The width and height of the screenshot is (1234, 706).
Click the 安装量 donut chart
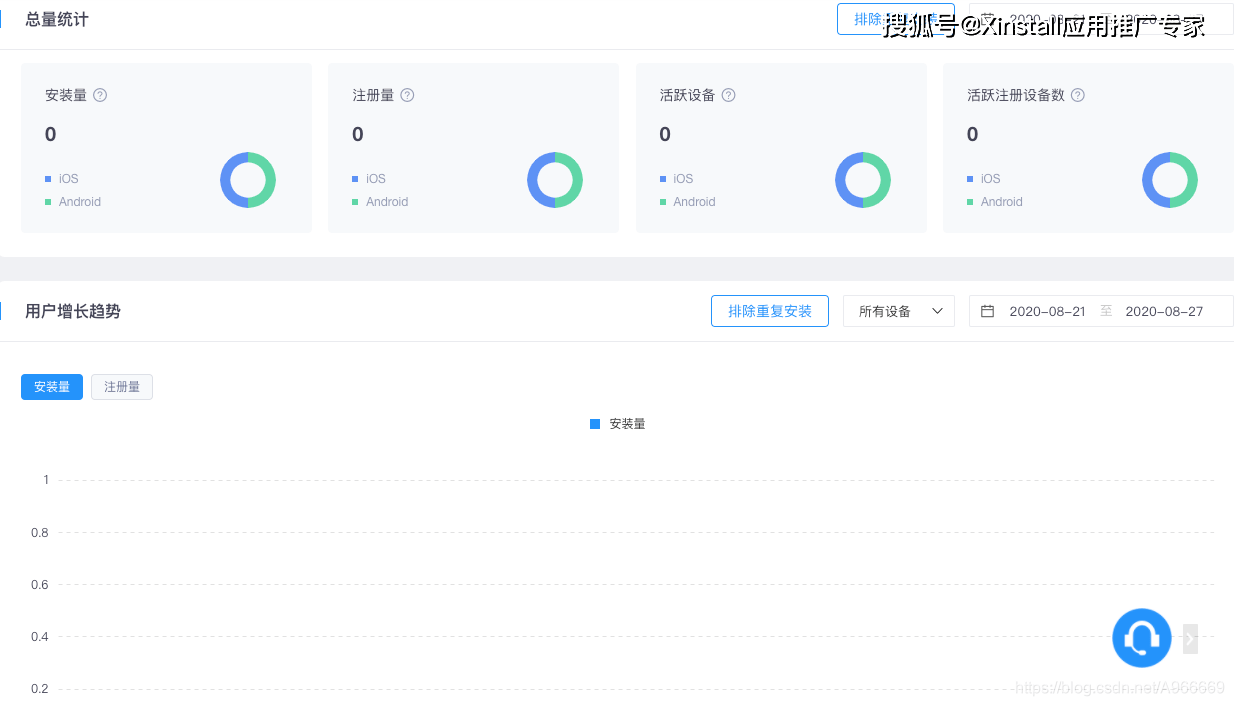tap(248, 180)
